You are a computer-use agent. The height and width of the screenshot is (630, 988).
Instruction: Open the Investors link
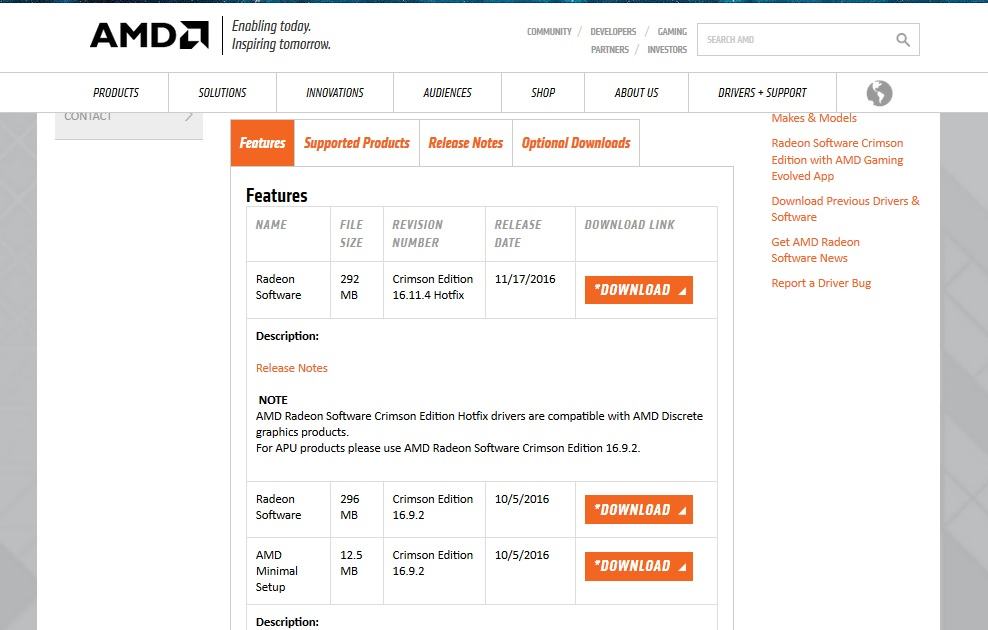click(x=667, y=50)
